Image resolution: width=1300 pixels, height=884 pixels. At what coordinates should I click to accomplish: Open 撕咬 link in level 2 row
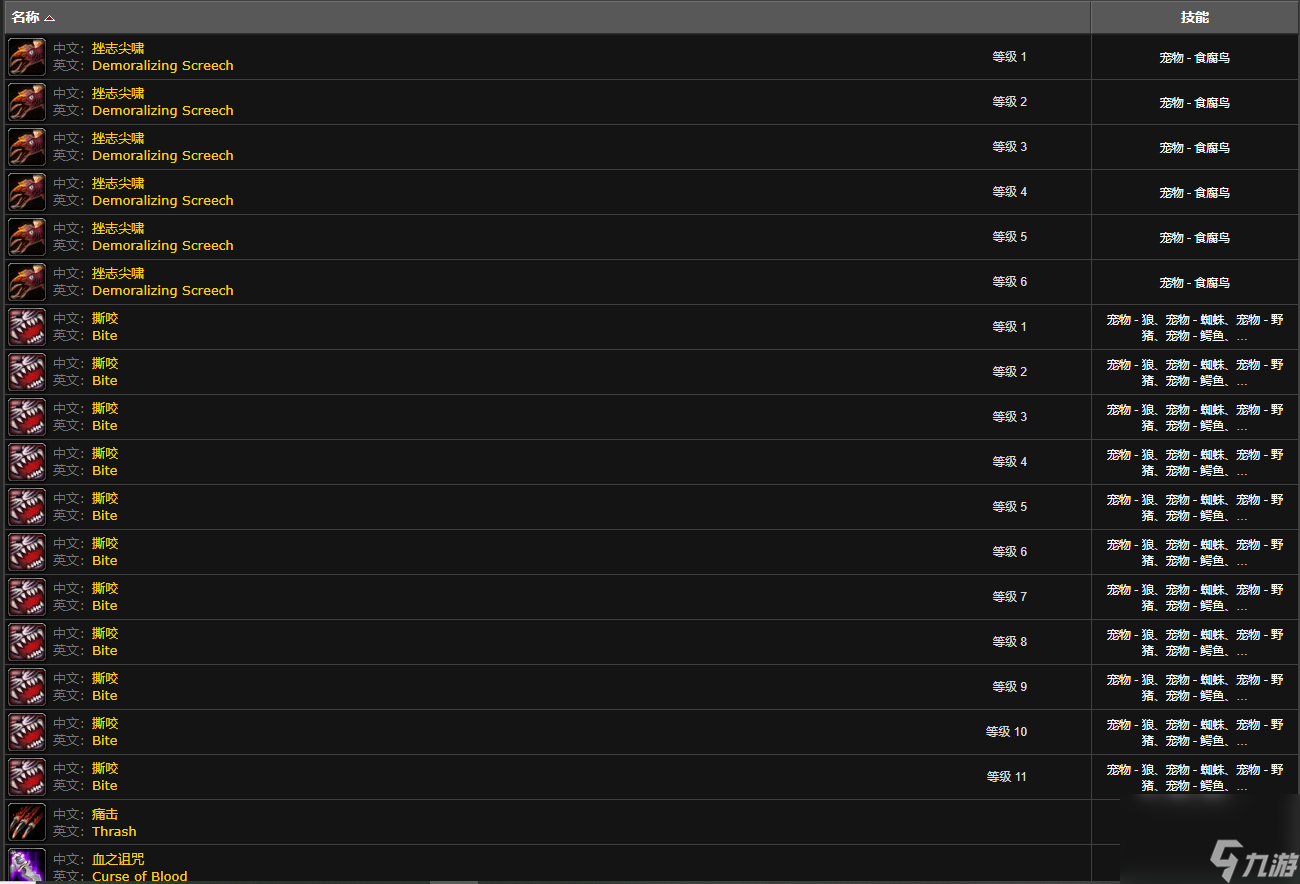[105, 363]
